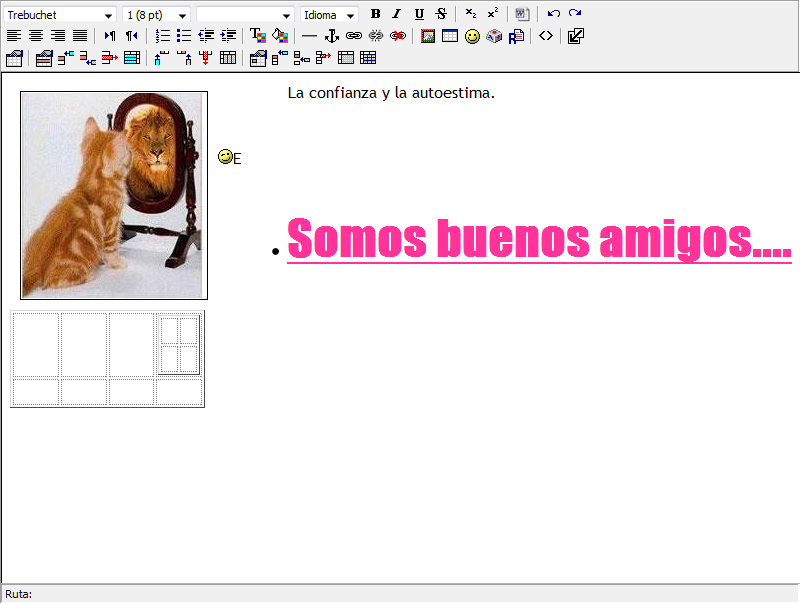Screen dimensions: 800x604
Task: Insert a smiley emoticon from toolbar
Action: [472, 36]
